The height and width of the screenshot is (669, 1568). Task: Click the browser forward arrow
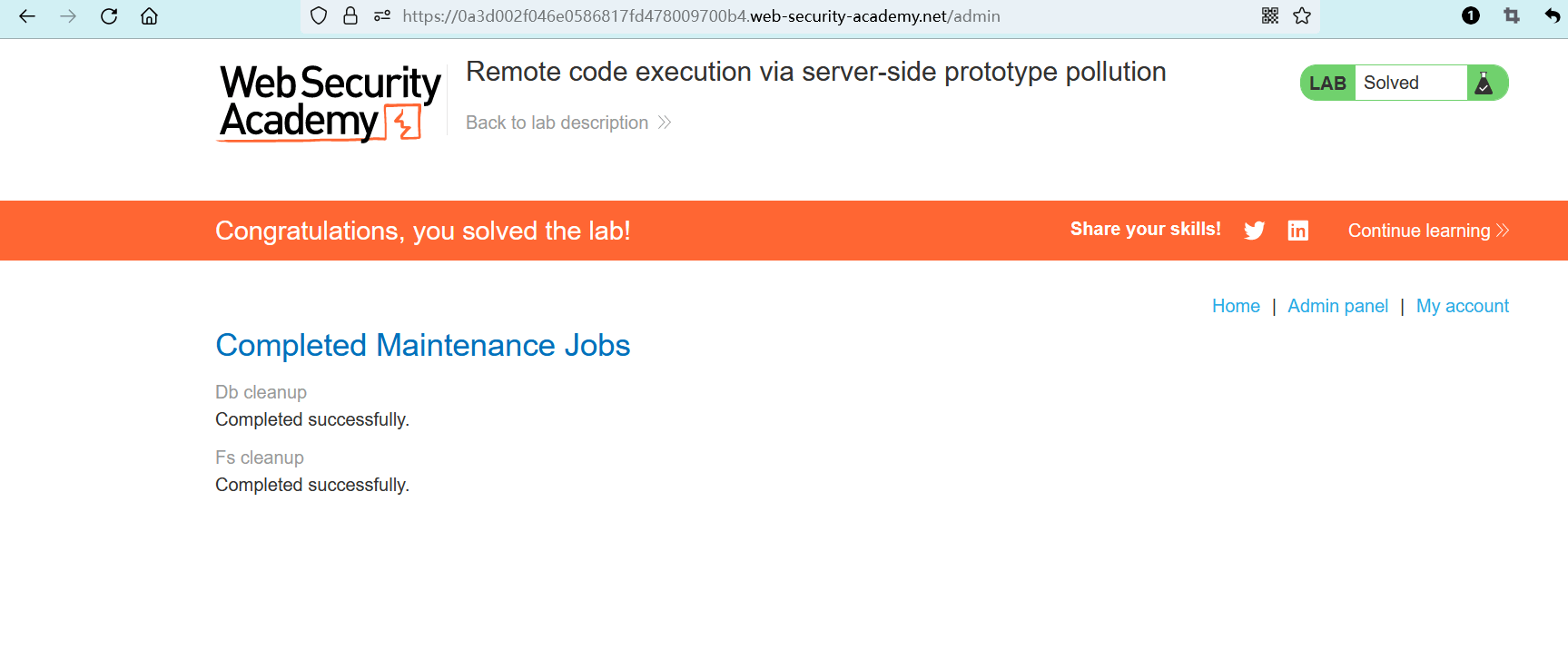click(68, 16)
